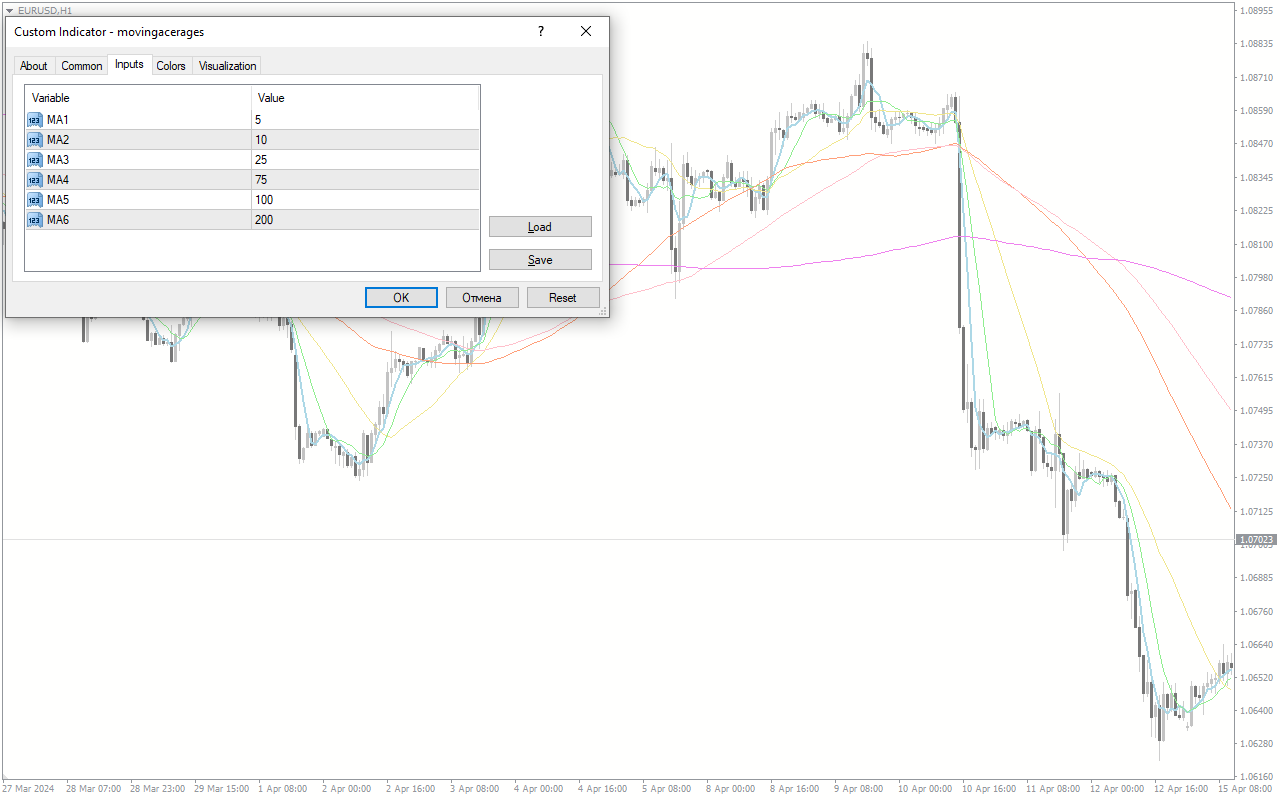Screen dimensions: 1280x800
Task: Select the MA1 value 5 cell
Action: point(366,120)
